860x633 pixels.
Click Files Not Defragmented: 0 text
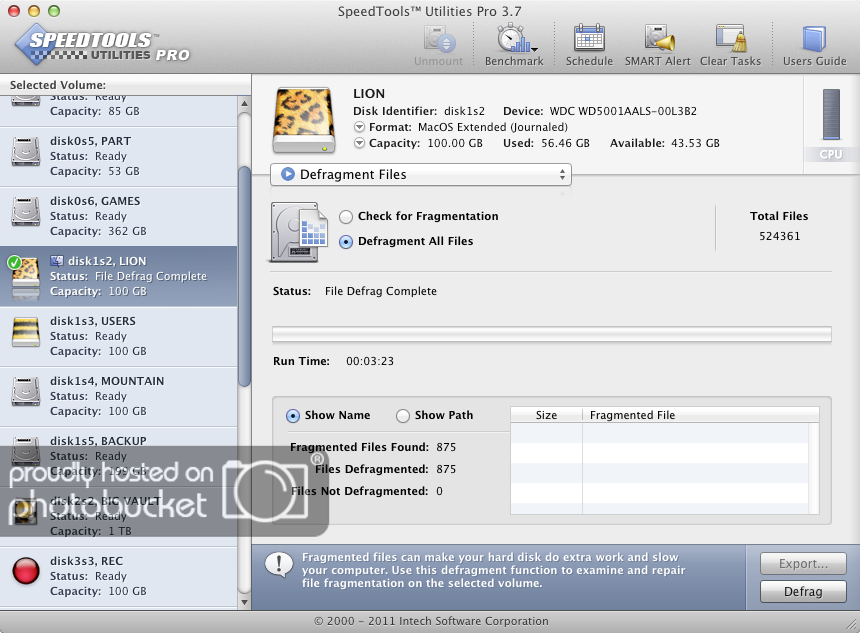coord(367,491)
